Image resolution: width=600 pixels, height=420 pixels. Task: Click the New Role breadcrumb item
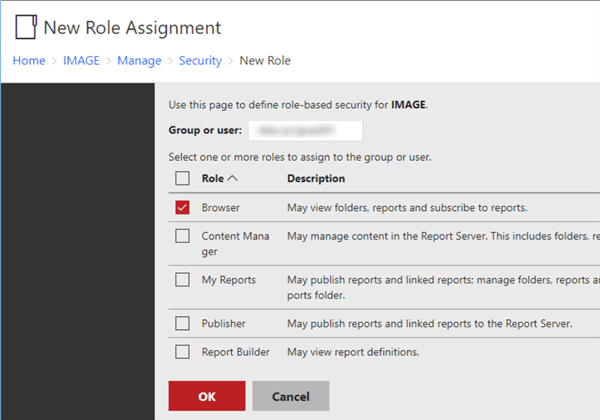pyautogui.click(x=265, y=61)
